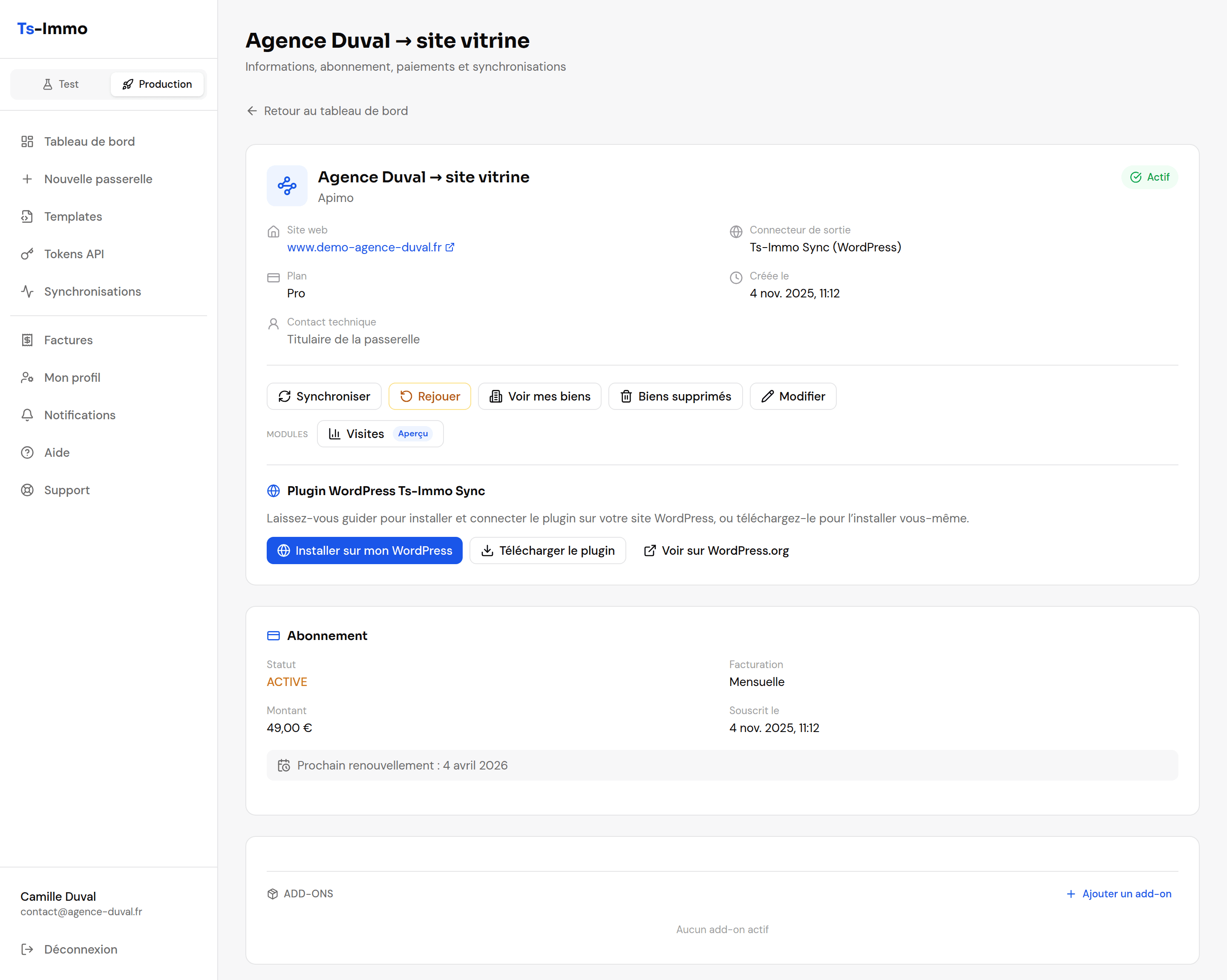1227x980 pixels.
Task: Click Télécharger le plugin
Action: [x=547, y=551]
